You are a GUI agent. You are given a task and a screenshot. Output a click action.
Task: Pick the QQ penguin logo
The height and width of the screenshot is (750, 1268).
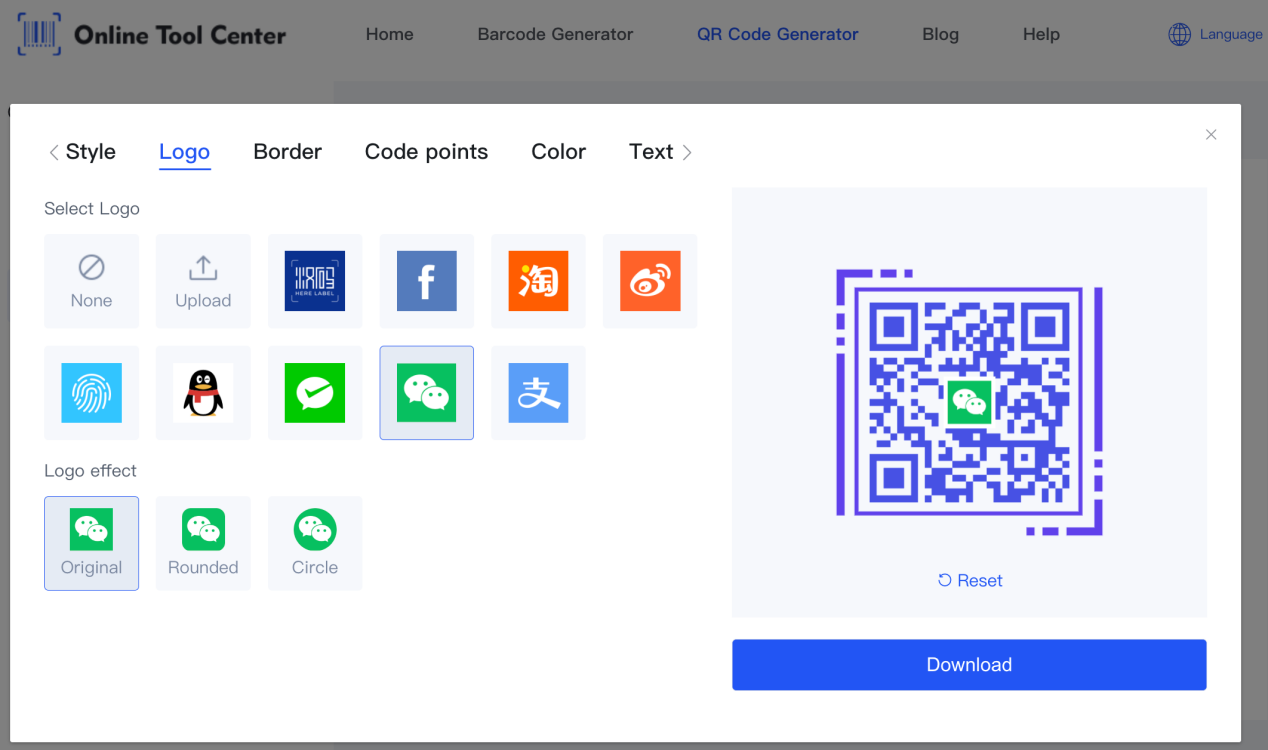click(203, 393)
